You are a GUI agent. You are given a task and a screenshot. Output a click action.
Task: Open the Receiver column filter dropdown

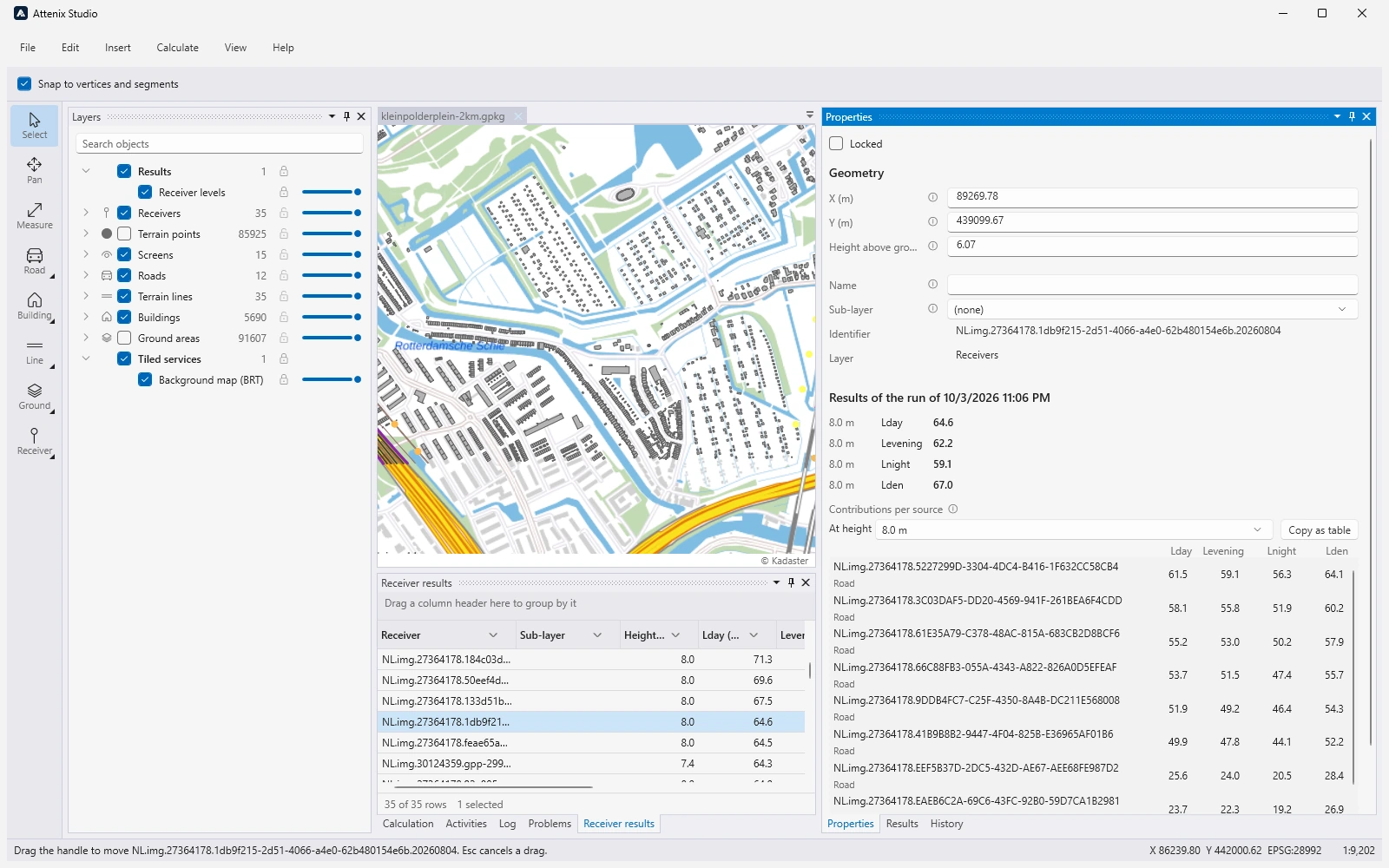(x=493, y=635)
